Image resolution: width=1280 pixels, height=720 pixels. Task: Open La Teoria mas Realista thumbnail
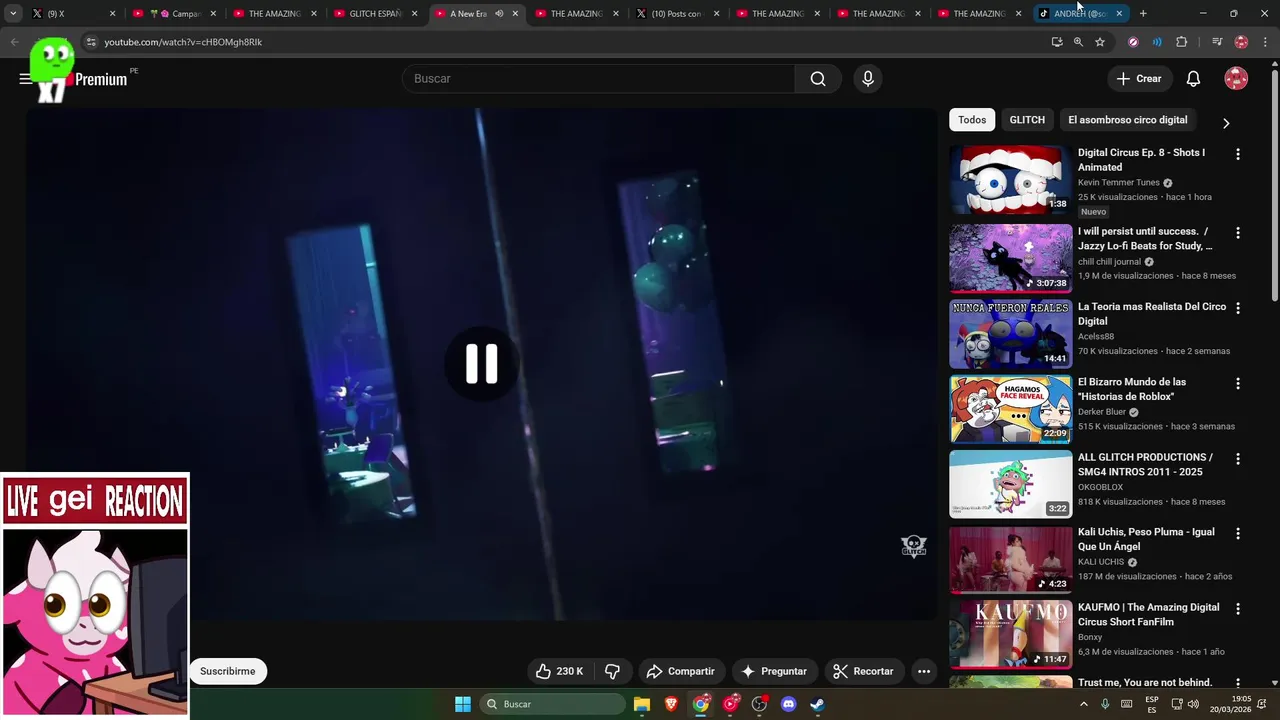(x=1010, y=333)
